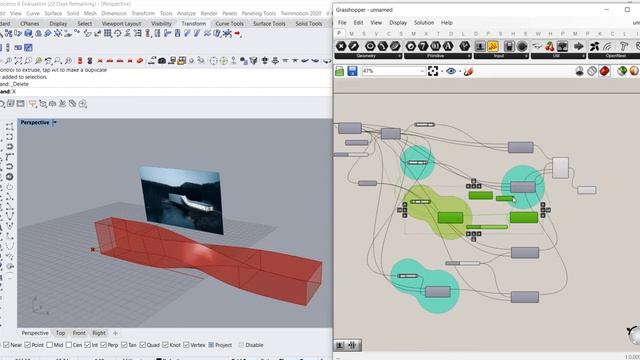640x360 pixels.
Task: Open the Grasshopper preview eye dropdown arrow
Action: [460, 71]
